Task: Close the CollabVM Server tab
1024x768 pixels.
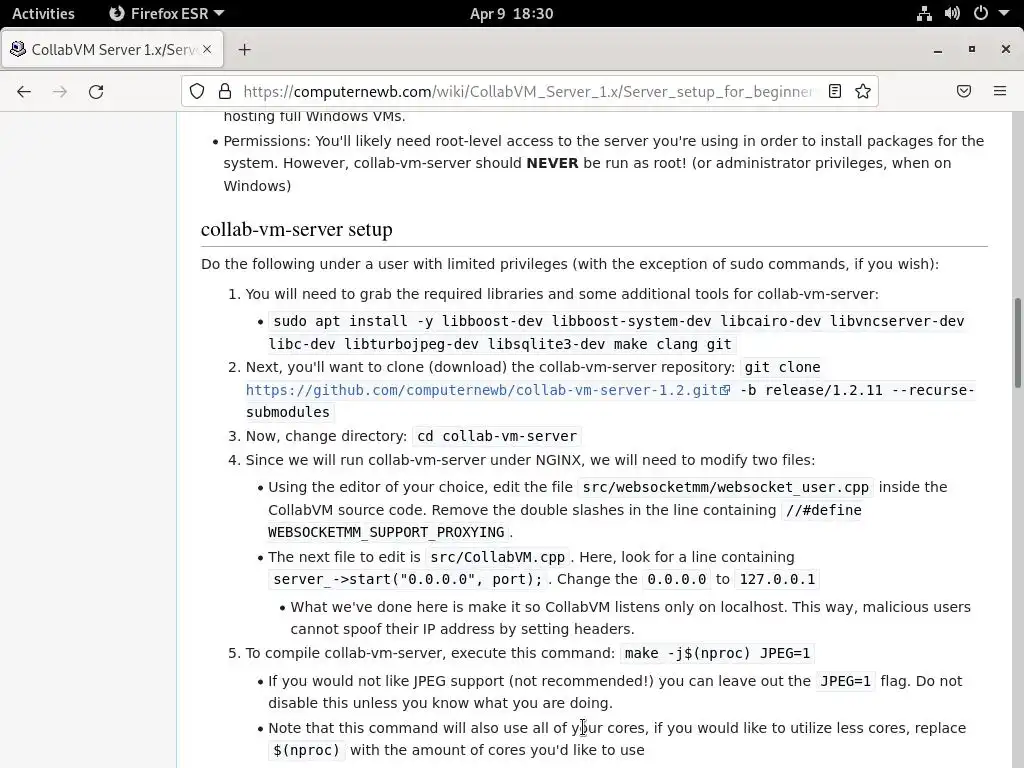Action: (207, 50)
